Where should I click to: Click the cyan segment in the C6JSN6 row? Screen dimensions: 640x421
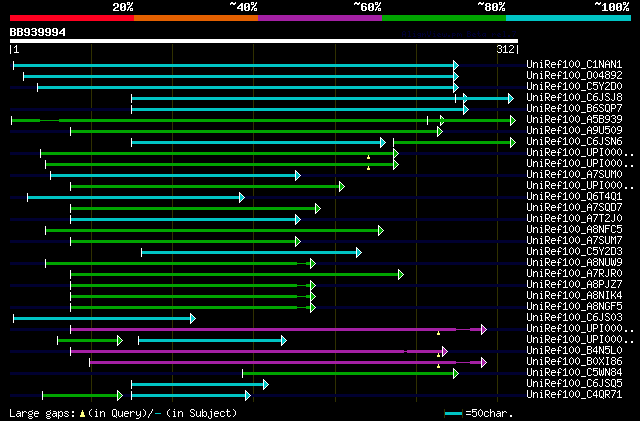pos(258,143)
